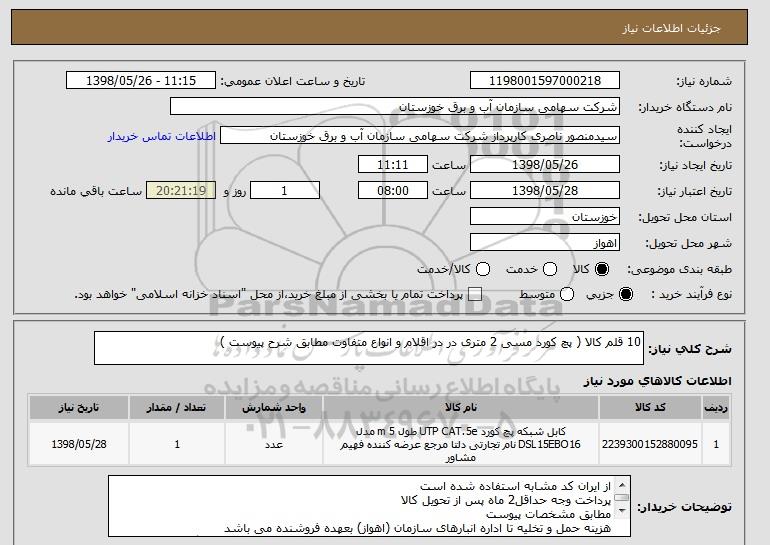
Task: Click the واحد شمارش column header
Action: pyautogui.click(x=274, y=408)
